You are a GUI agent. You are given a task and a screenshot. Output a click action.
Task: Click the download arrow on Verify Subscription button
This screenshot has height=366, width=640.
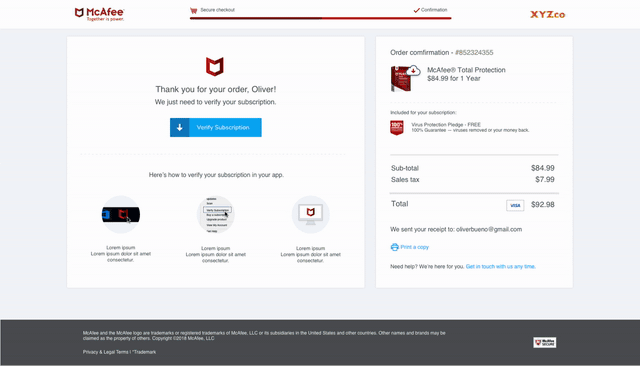point(180,127)
